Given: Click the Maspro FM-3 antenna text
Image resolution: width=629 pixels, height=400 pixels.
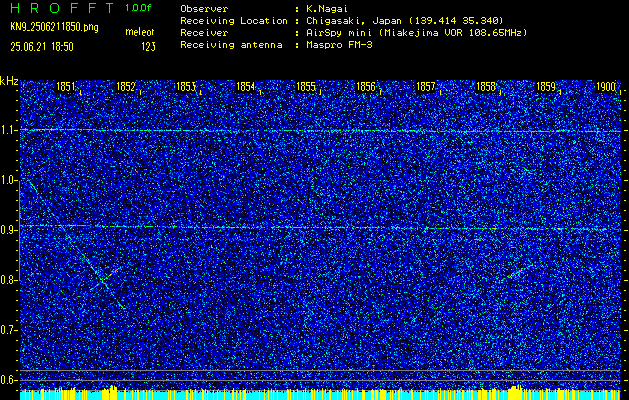Looking at the screenshot, I should [x=339, y=45].
